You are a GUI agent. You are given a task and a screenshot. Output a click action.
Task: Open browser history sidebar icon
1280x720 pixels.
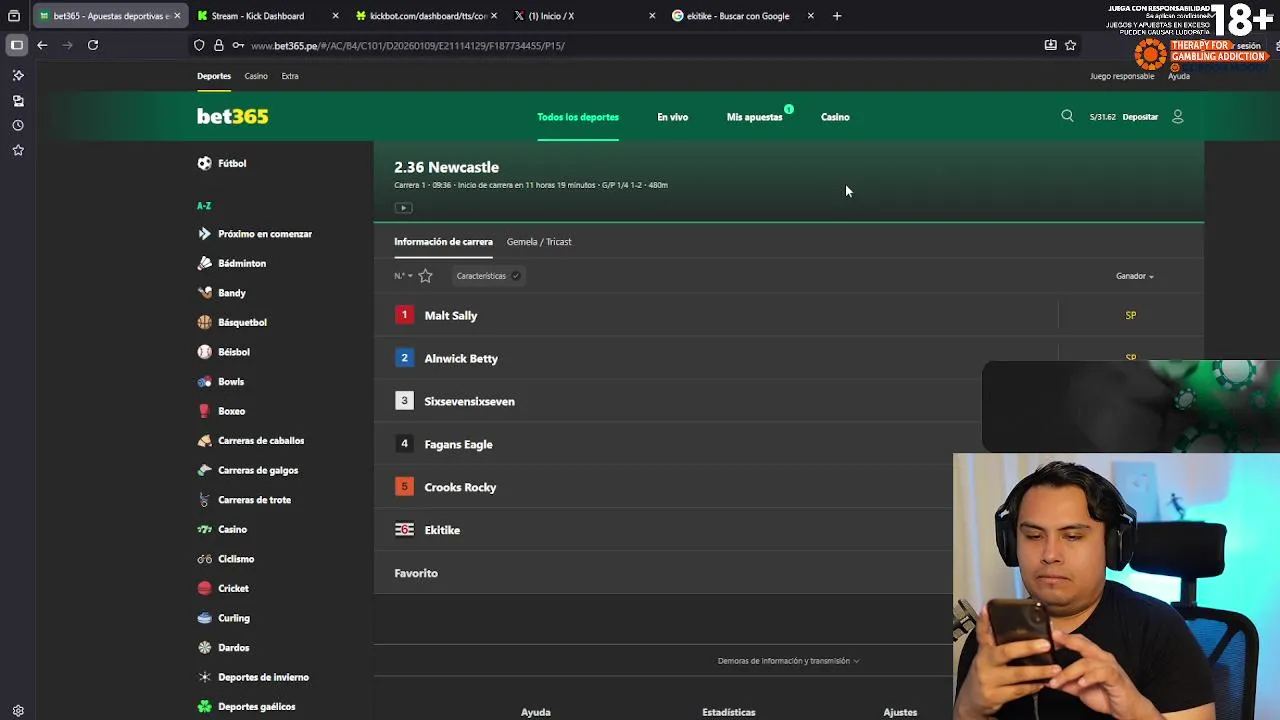click(18, 125)
